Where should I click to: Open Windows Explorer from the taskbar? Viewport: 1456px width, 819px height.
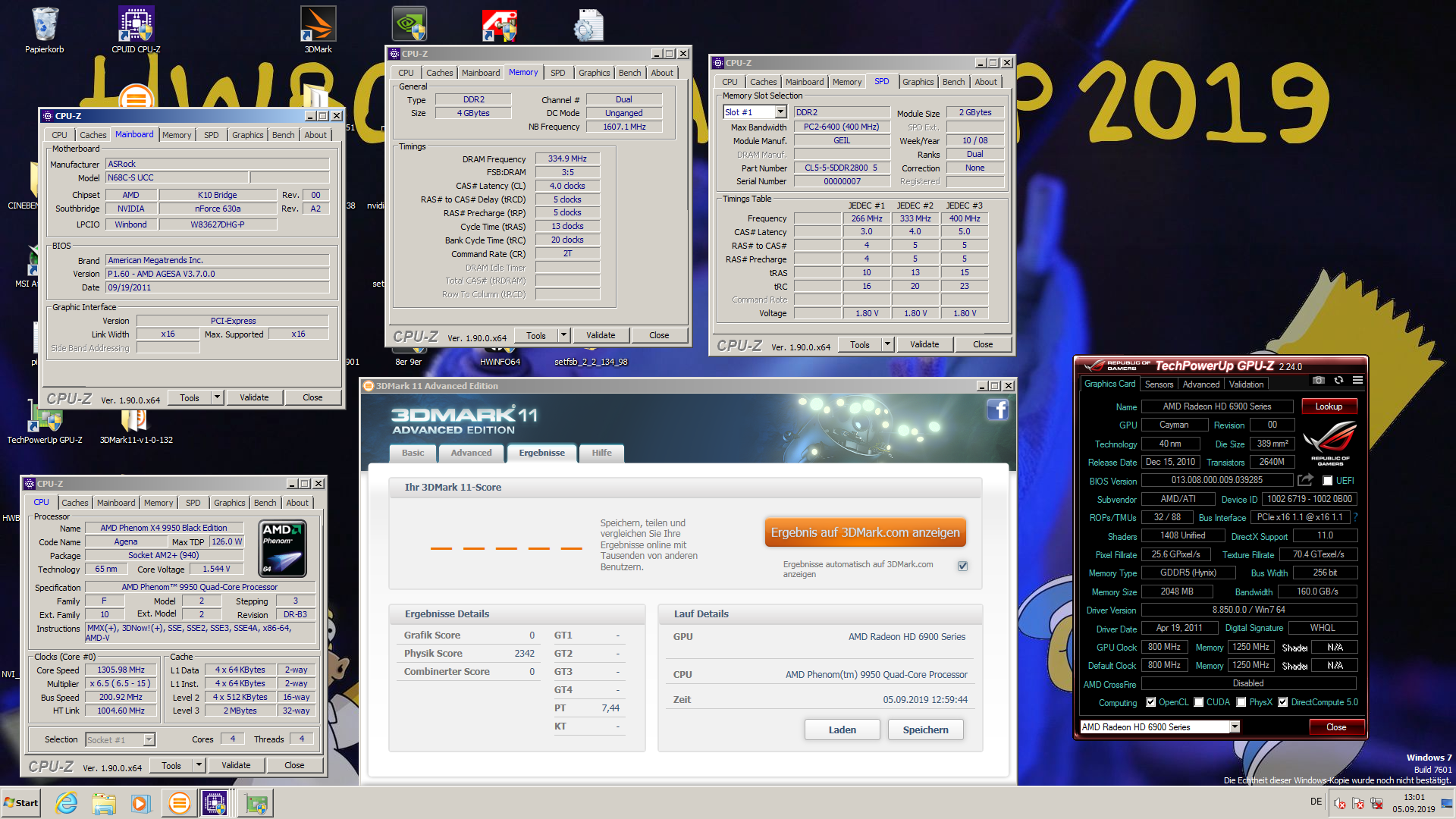click(104, 803)
